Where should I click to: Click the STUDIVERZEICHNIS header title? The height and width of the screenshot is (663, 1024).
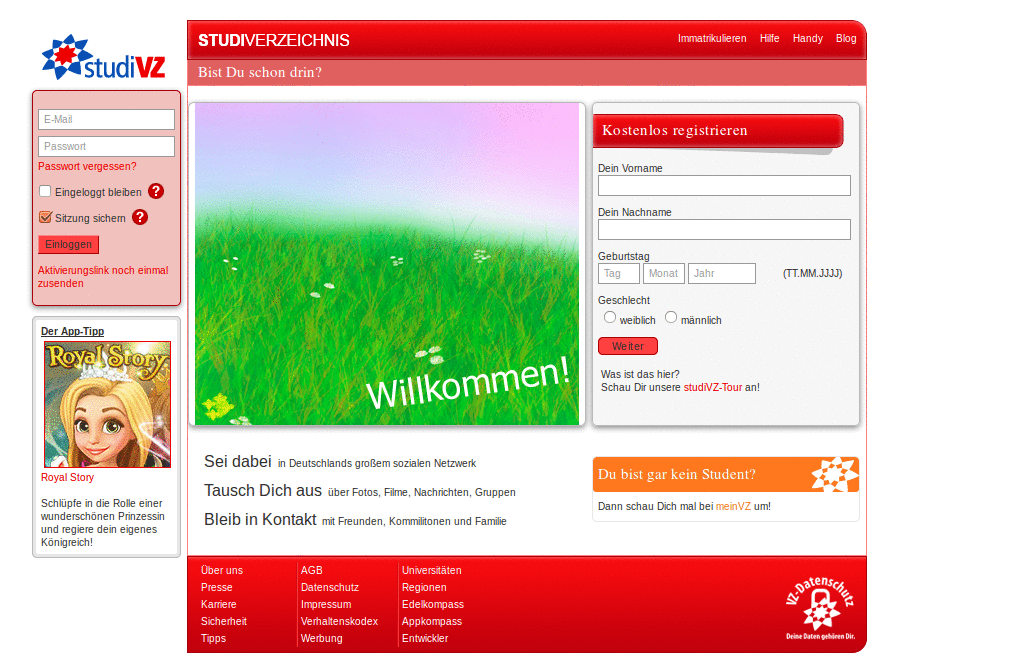[274, 40]
